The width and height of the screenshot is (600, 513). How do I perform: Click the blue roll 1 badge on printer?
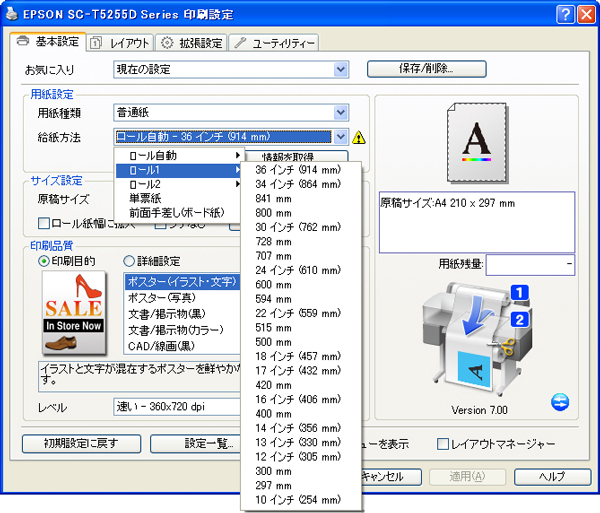[518, 293]
